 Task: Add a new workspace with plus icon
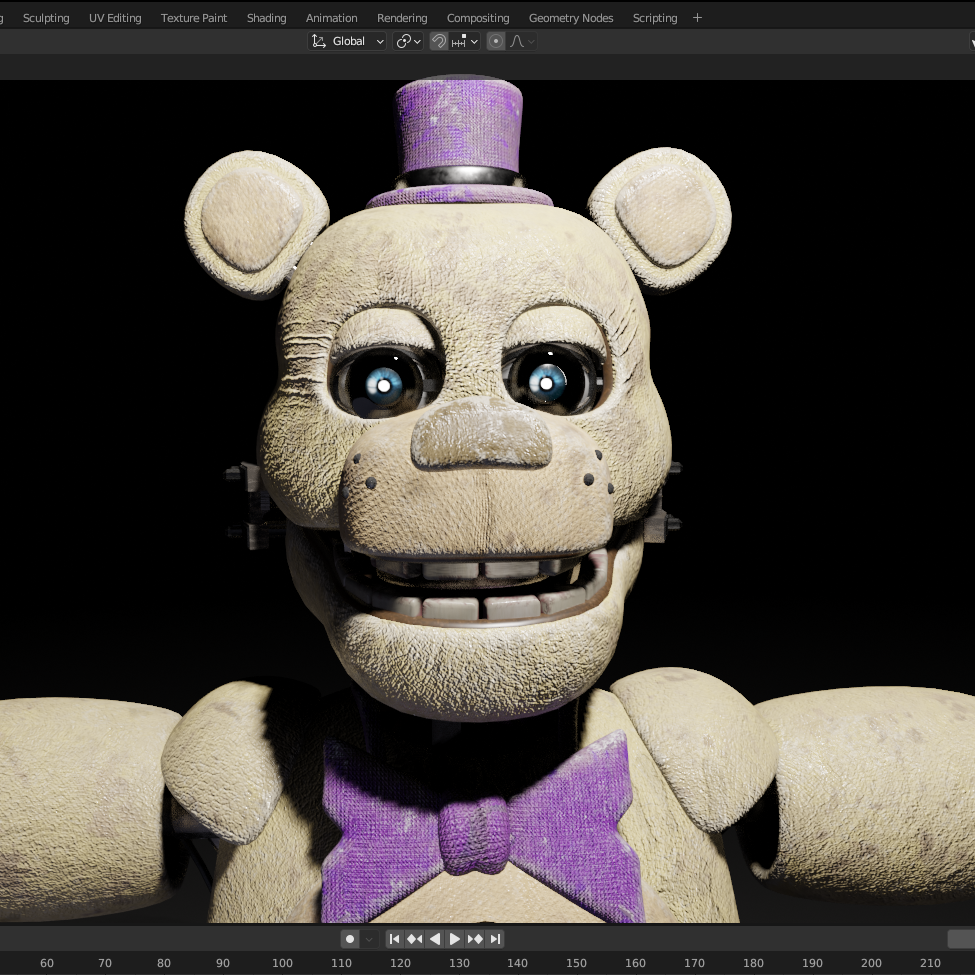point(697,17)
